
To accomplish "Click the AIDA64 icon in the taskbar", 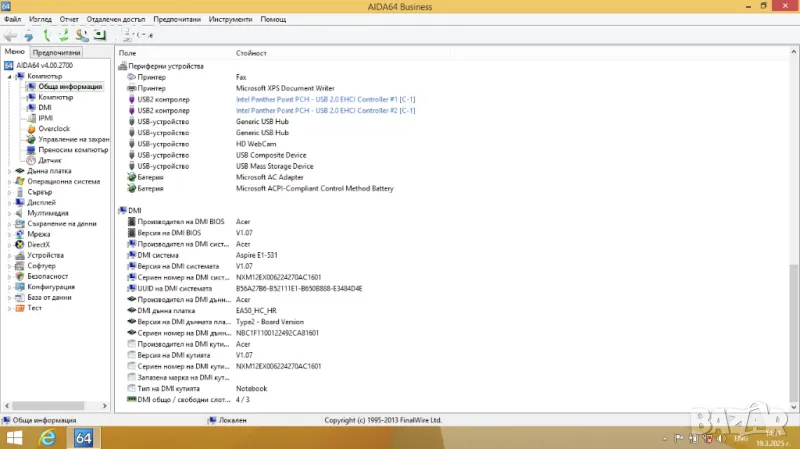I will point(83,438).
